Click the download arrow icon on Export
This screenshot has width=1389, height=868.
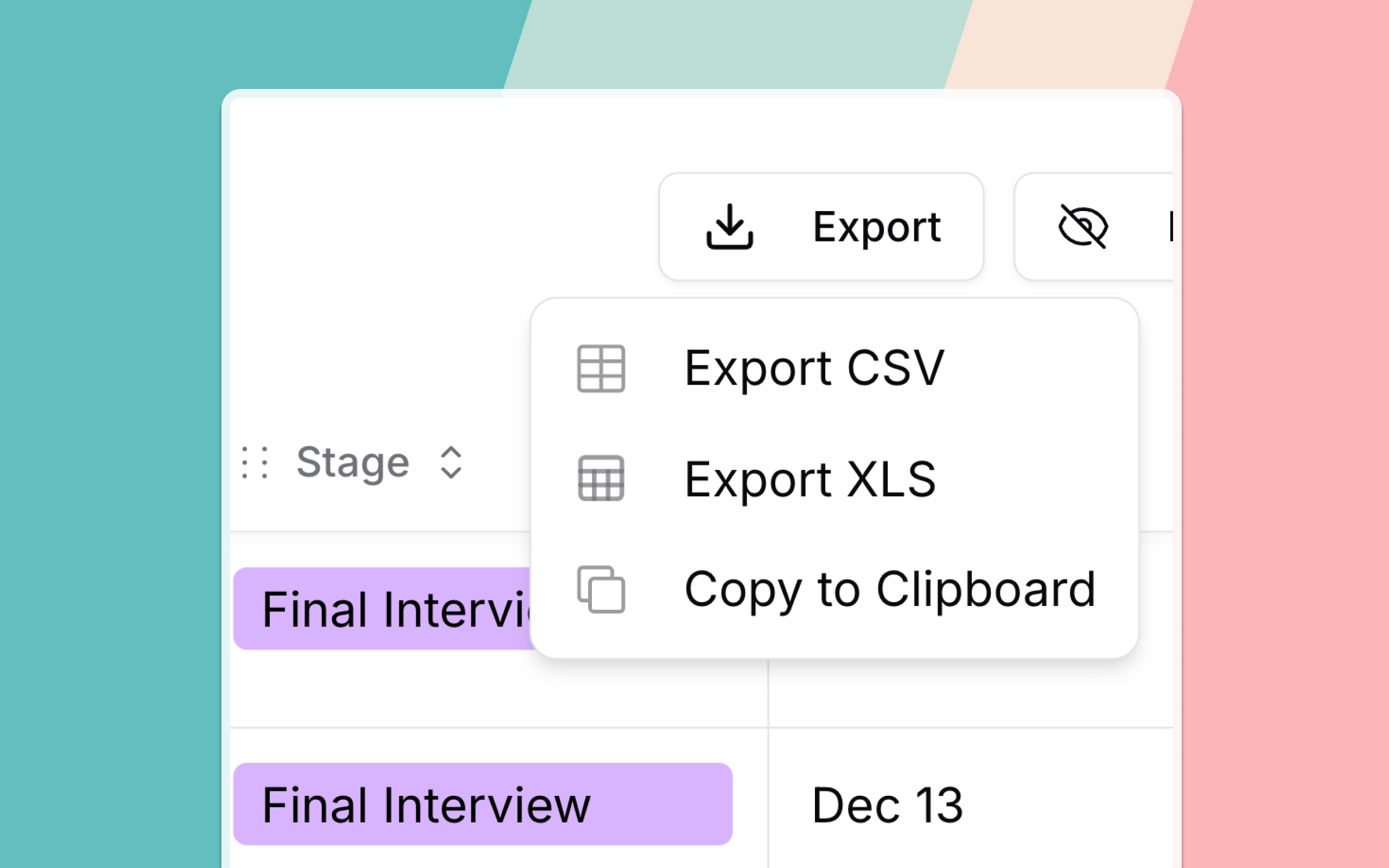[729, 227]
